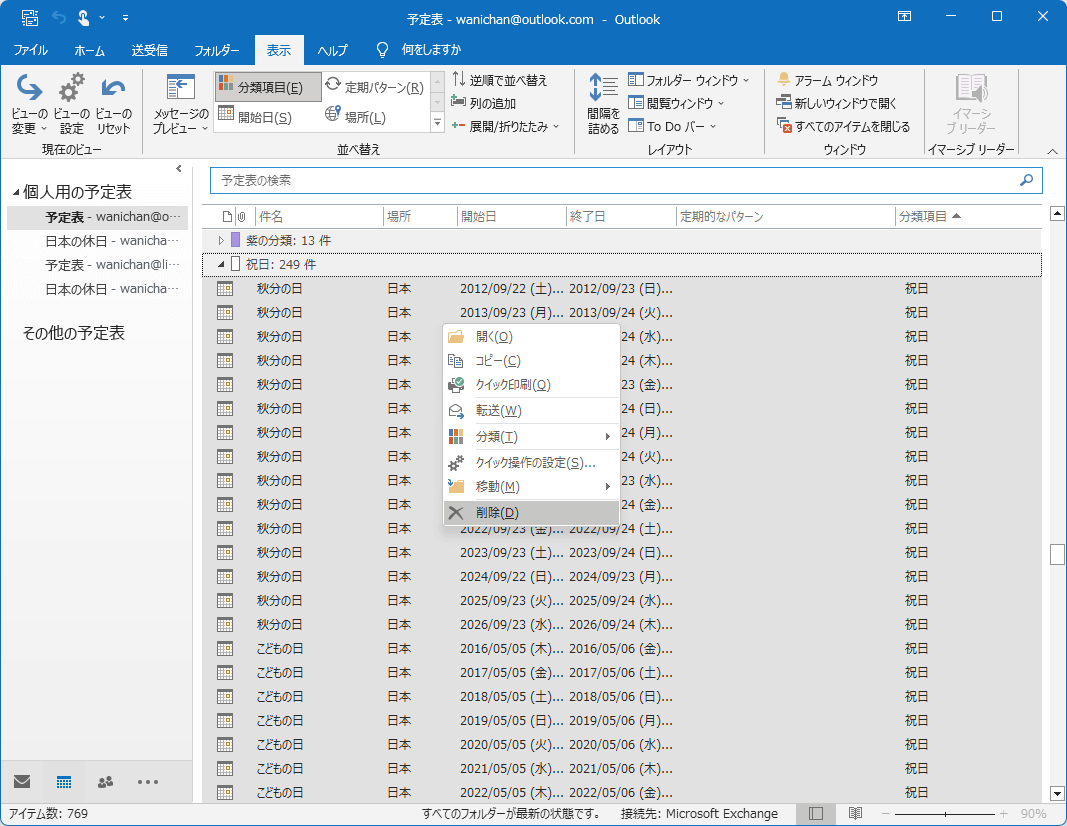Click the zoom in plus button
The image size is (1067, 826).
pyautogui.click(x=1003, y=814)
